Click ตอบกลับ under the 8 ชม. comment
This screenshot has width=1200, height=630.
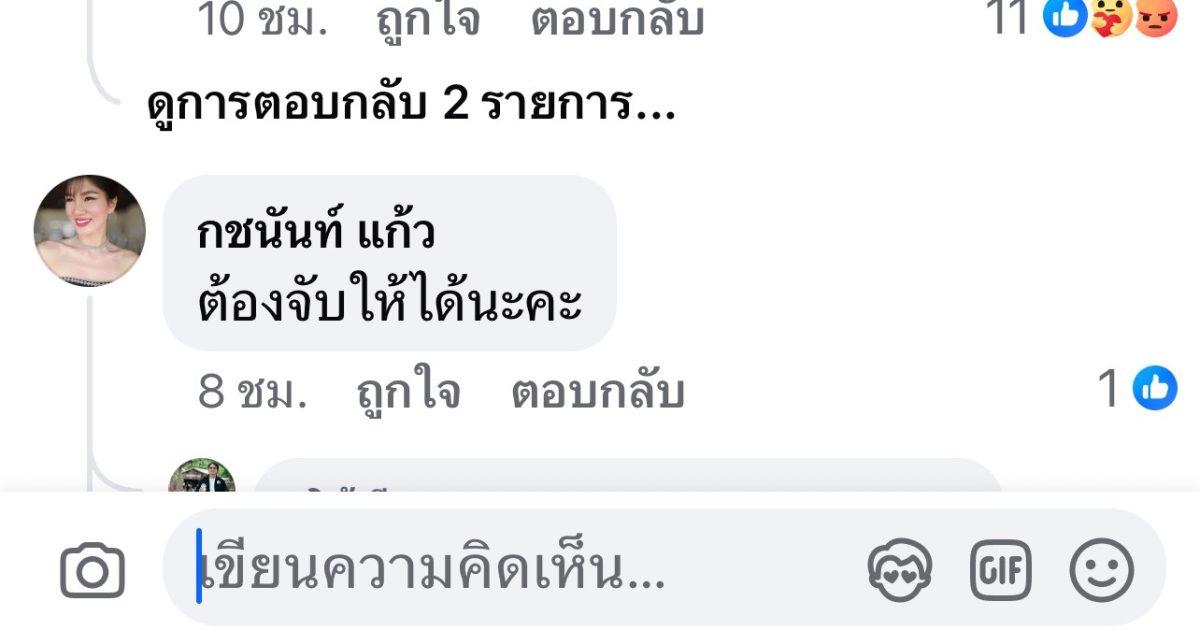pyautogui.click(x=597, y=393)
